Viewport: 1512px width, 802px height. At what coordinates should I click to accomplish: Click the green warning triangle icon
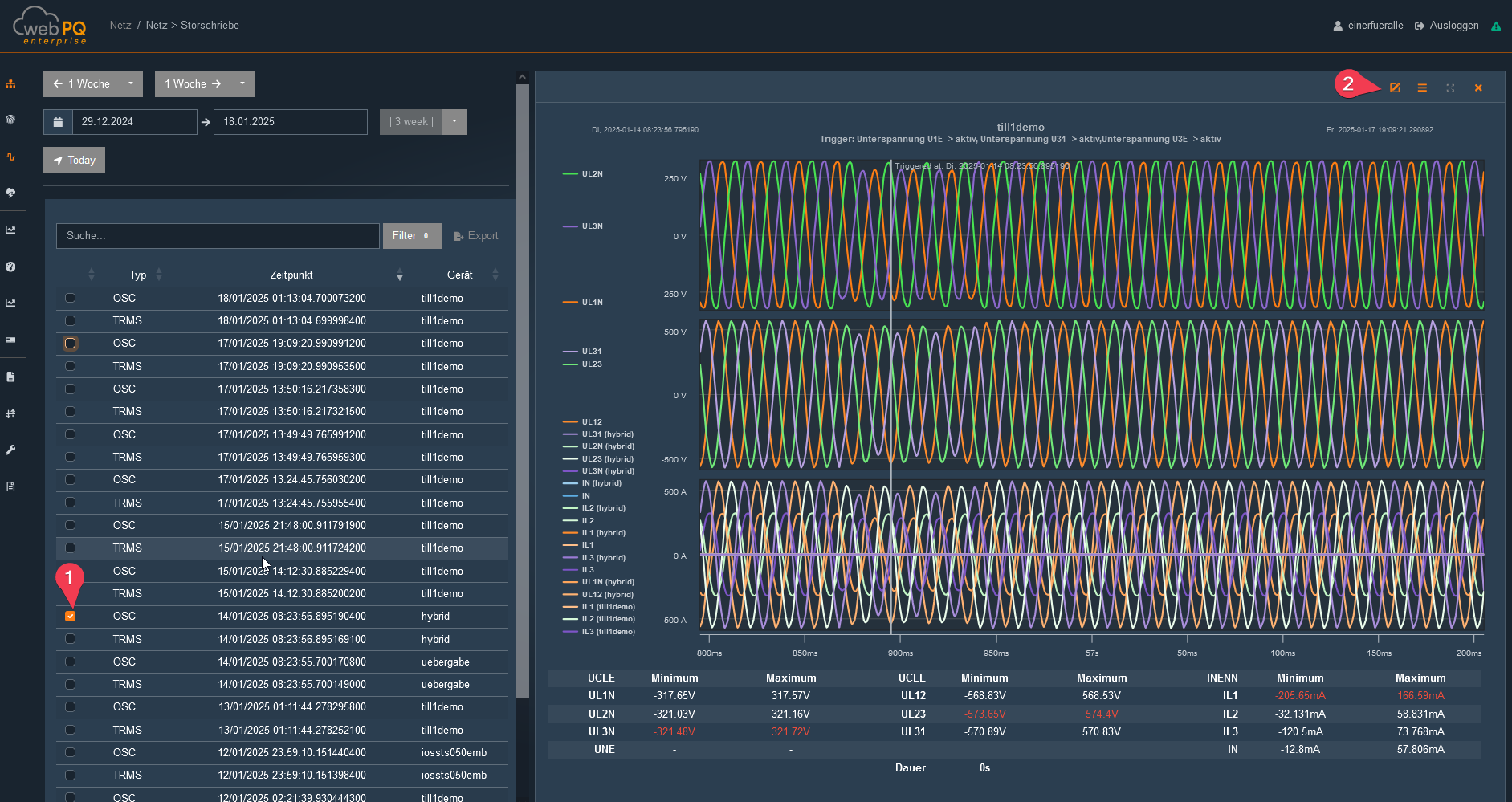click(1496, 26)
